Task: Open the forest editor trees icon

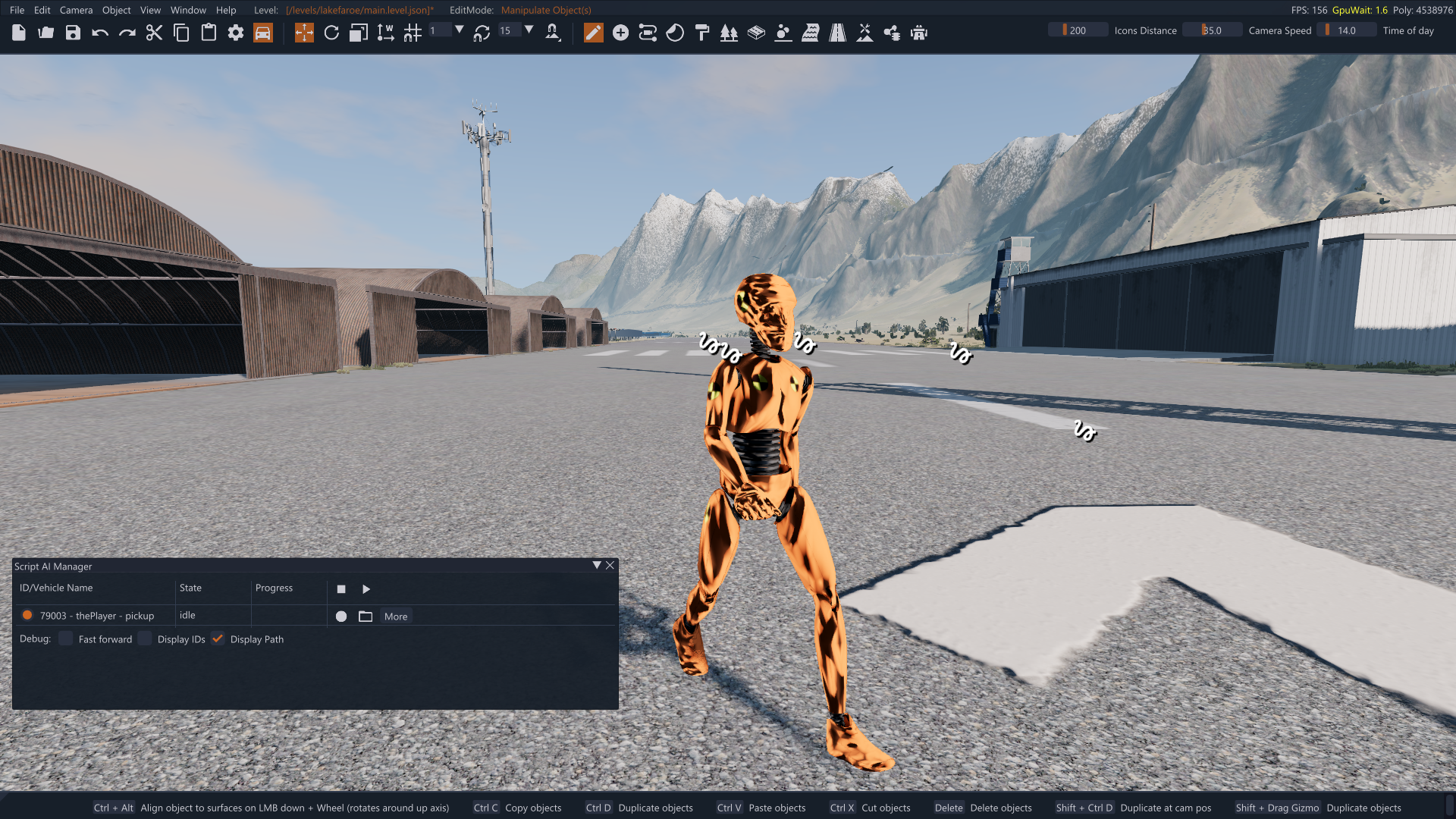Action: tap(729, 33)
